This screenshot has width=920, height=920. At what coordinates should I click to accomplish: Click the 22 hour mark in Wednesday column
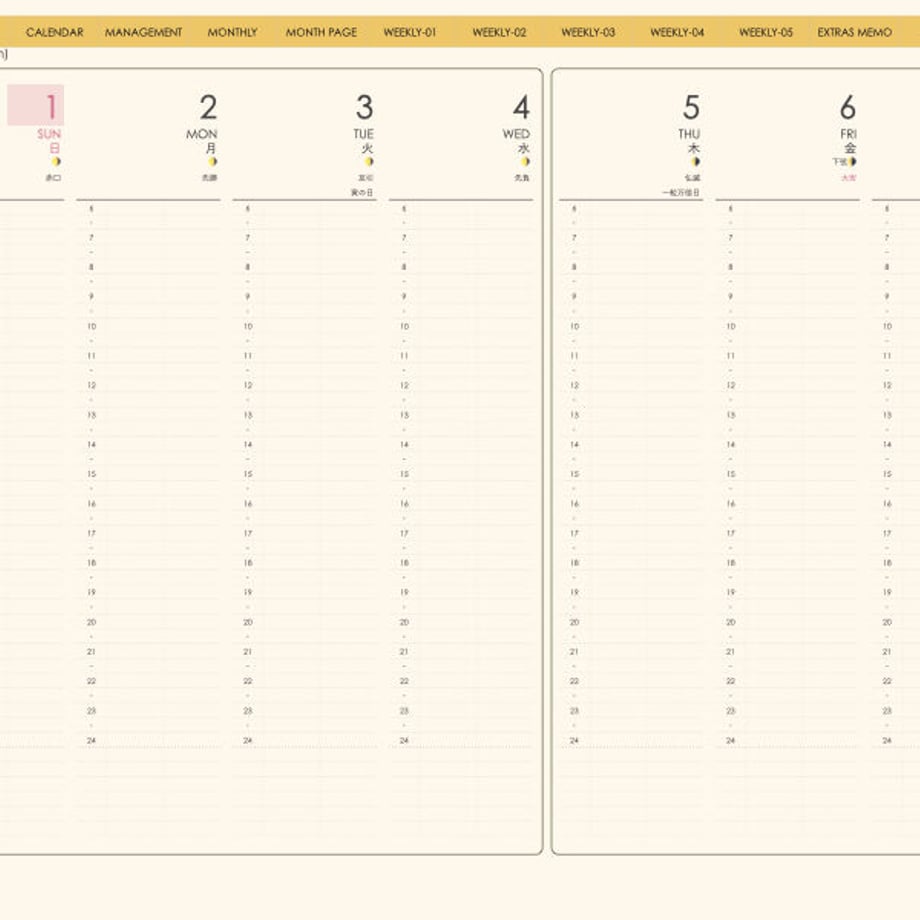pyautogui.click(x=404, y=681)
